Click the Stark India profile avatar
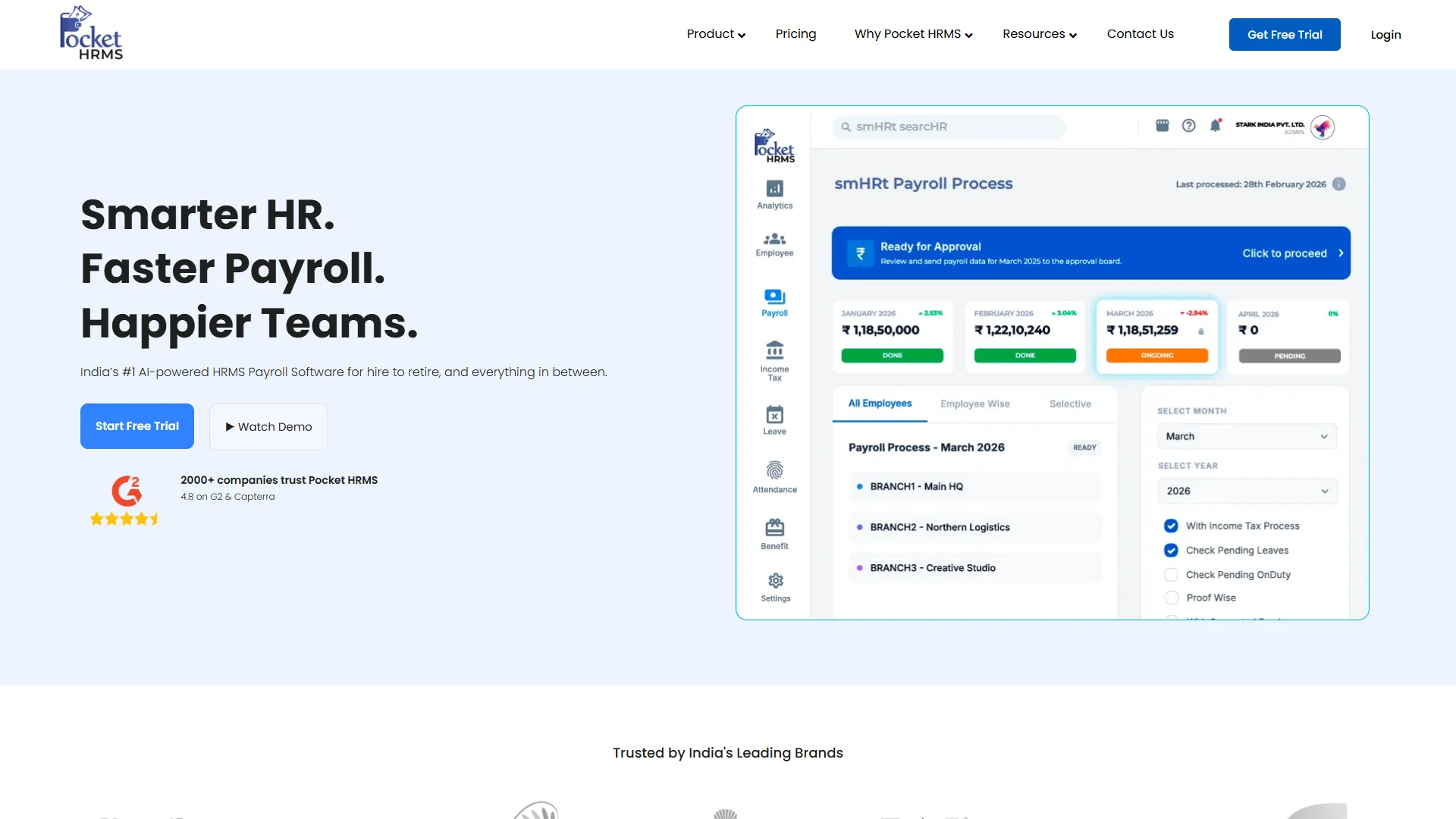The height and width of the screenshot is (819, 1456). click(1323, 127)
